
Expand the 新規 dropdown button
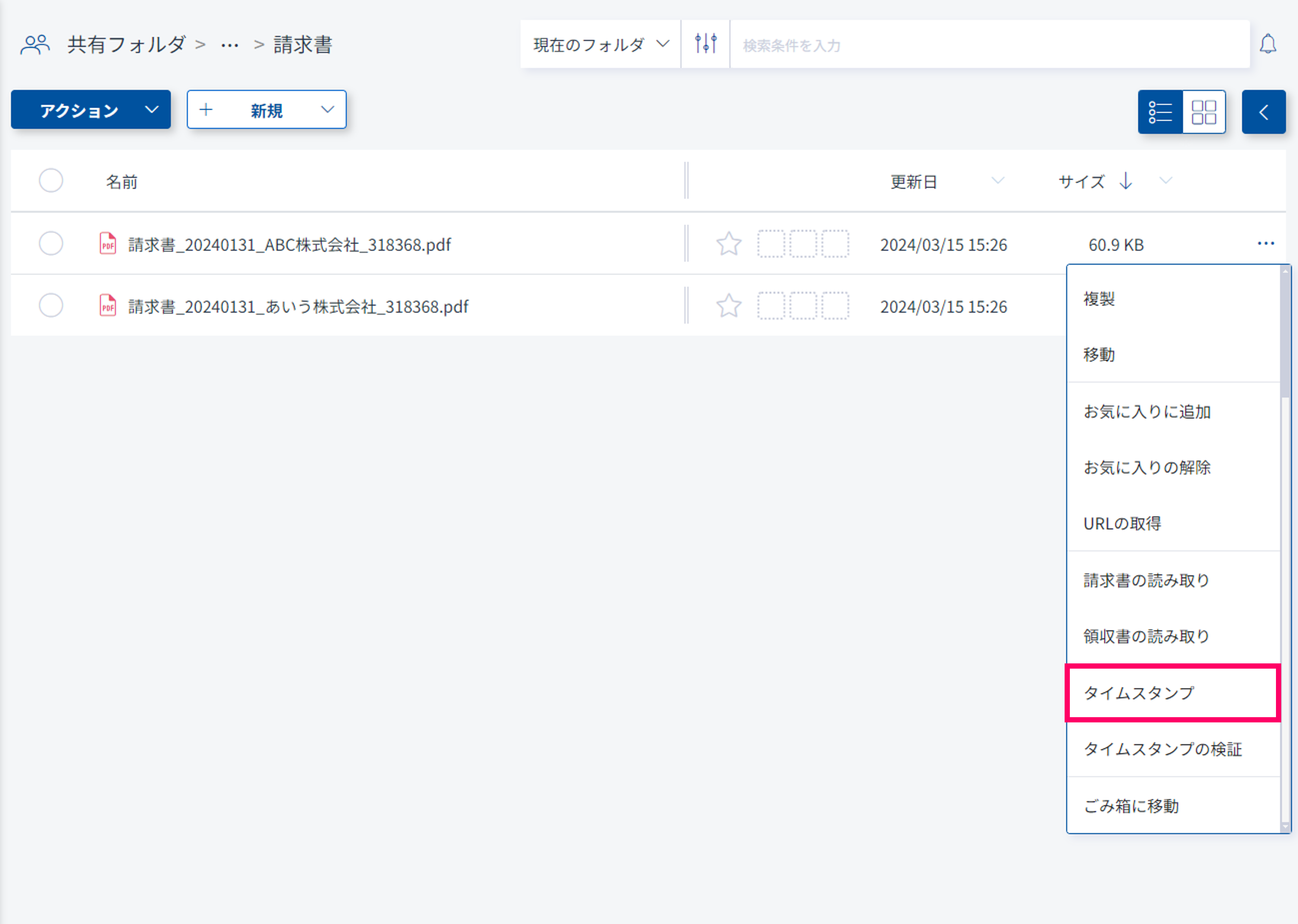pyautogui.click(x=266, y=110)
